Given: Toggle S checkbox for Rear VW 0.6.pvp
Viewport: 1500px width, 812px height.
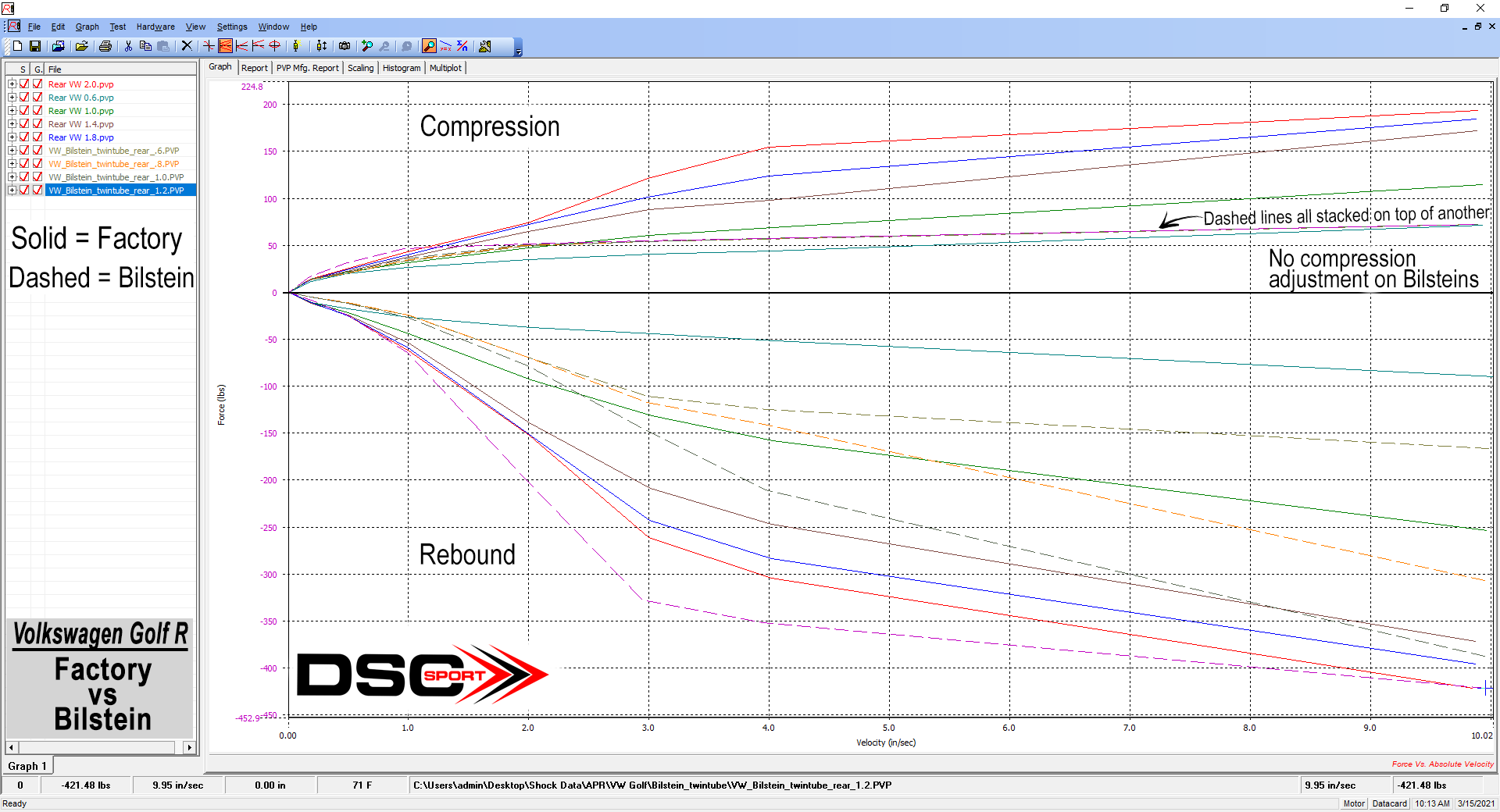Looking at the screenshot, I should [24, 98].
